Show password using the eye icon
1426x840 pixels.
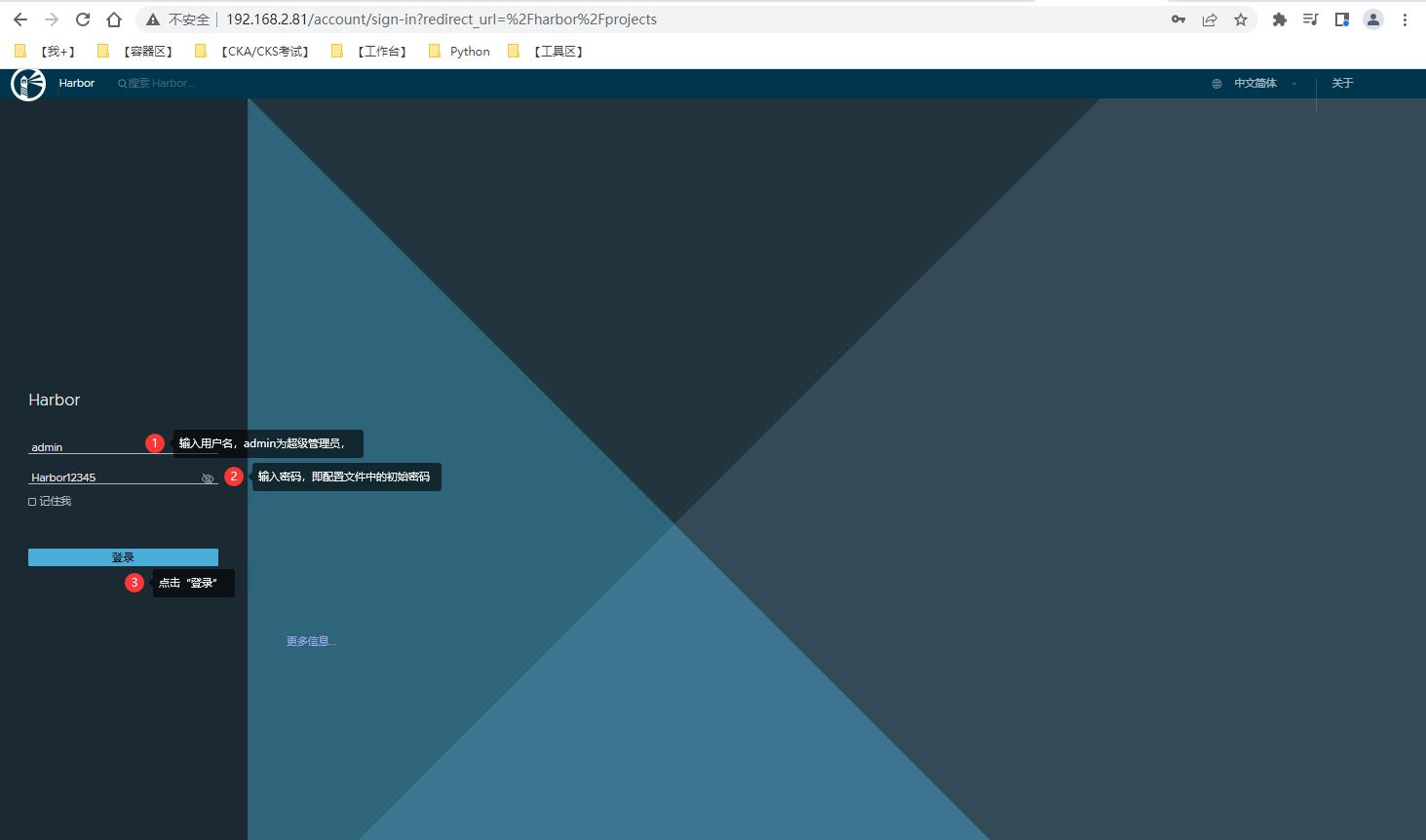208,478
